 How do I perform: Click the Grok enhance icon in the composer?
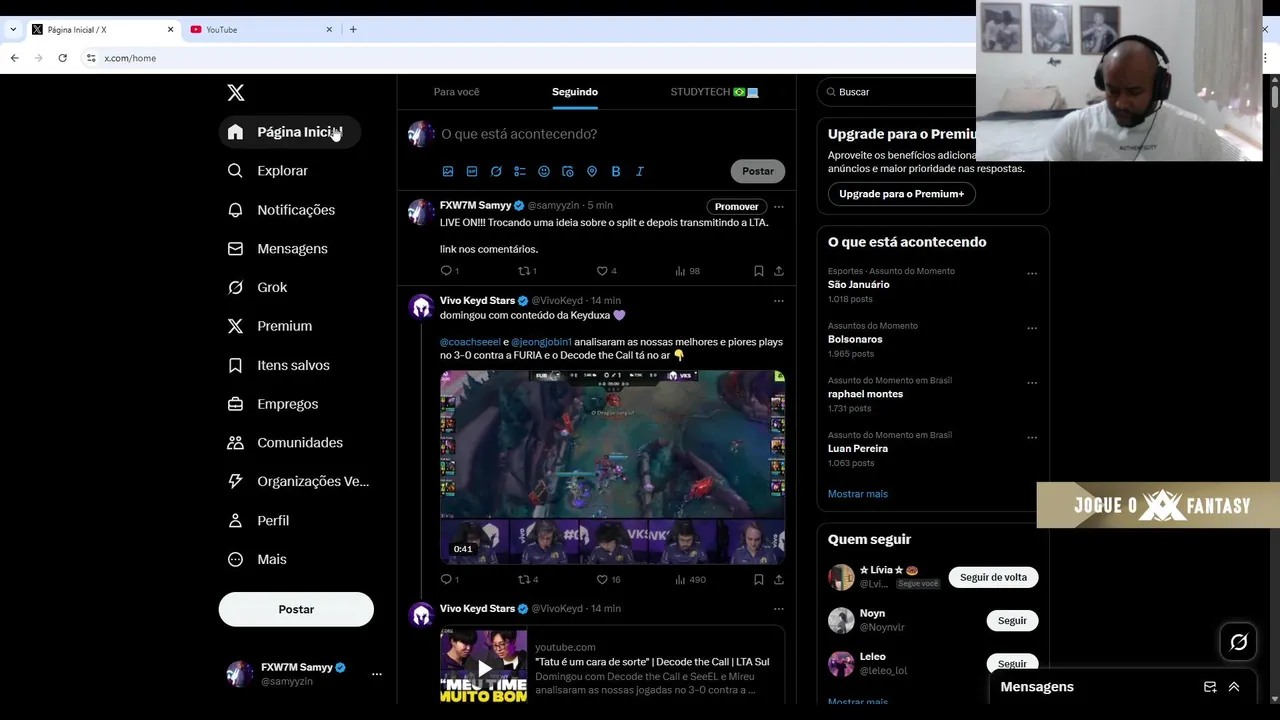[496, 172]
